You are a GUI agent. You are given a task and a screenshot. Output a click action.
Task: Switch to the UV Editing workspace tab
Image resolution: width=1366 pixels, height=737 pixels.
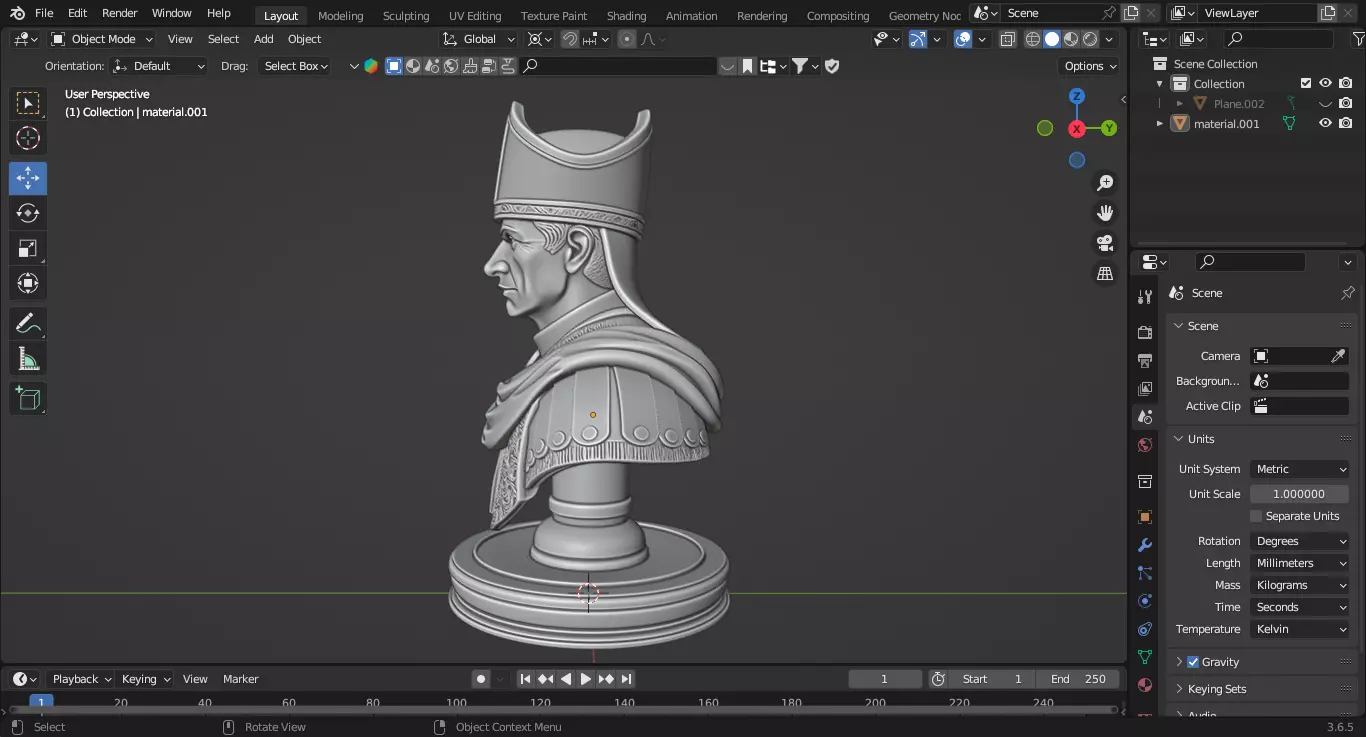(x=475, y=15)
